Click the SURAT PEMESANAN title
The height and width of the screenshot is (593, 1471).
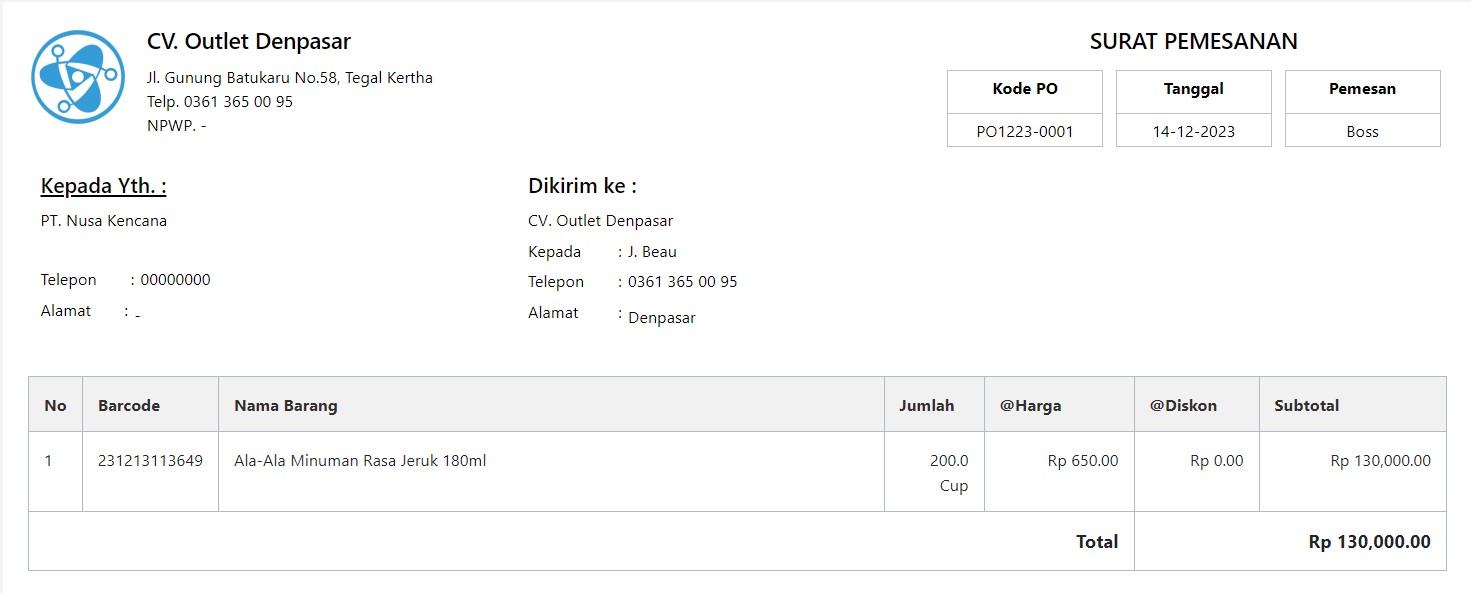(1194, 42)
